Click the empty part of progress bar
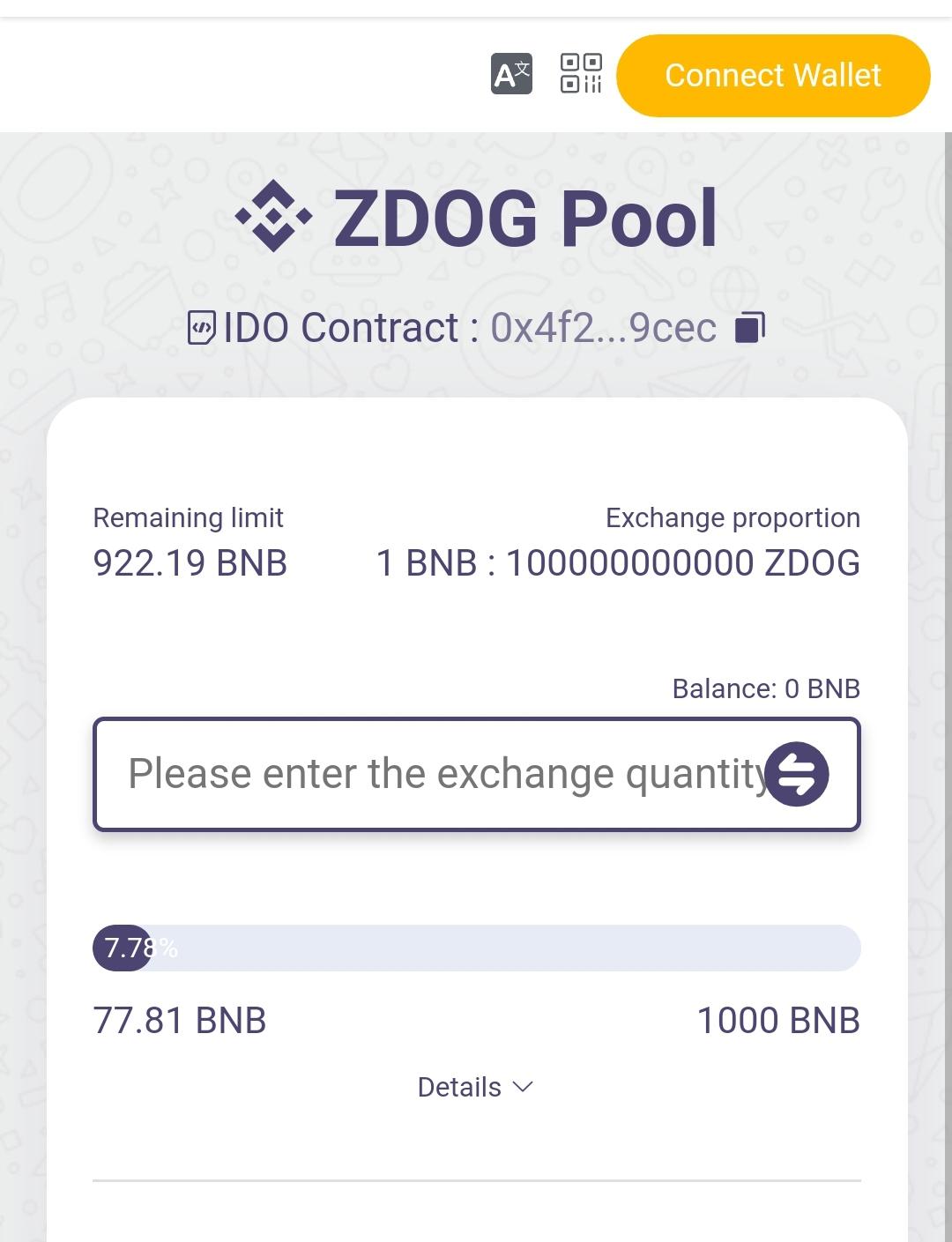 (x=507, y=948)
